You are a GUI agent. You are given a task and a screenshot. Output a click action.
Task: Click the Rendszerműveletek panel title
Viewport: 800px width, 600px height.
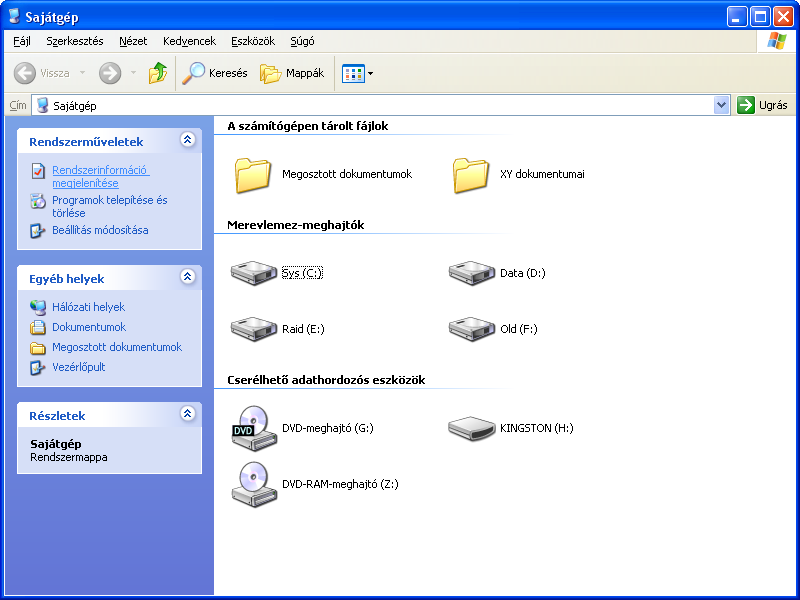pyautogui.click(x=86, y=142)
